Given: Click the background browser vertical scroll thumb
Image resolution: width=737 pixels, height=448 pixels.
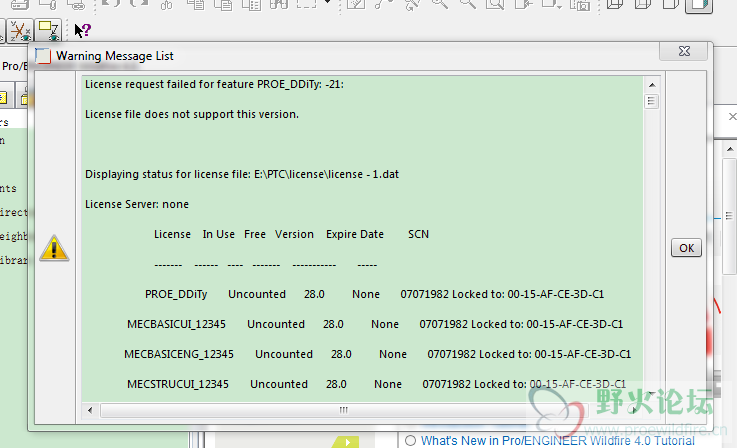Looking at the screenshot, I should [x=729, y=216].
